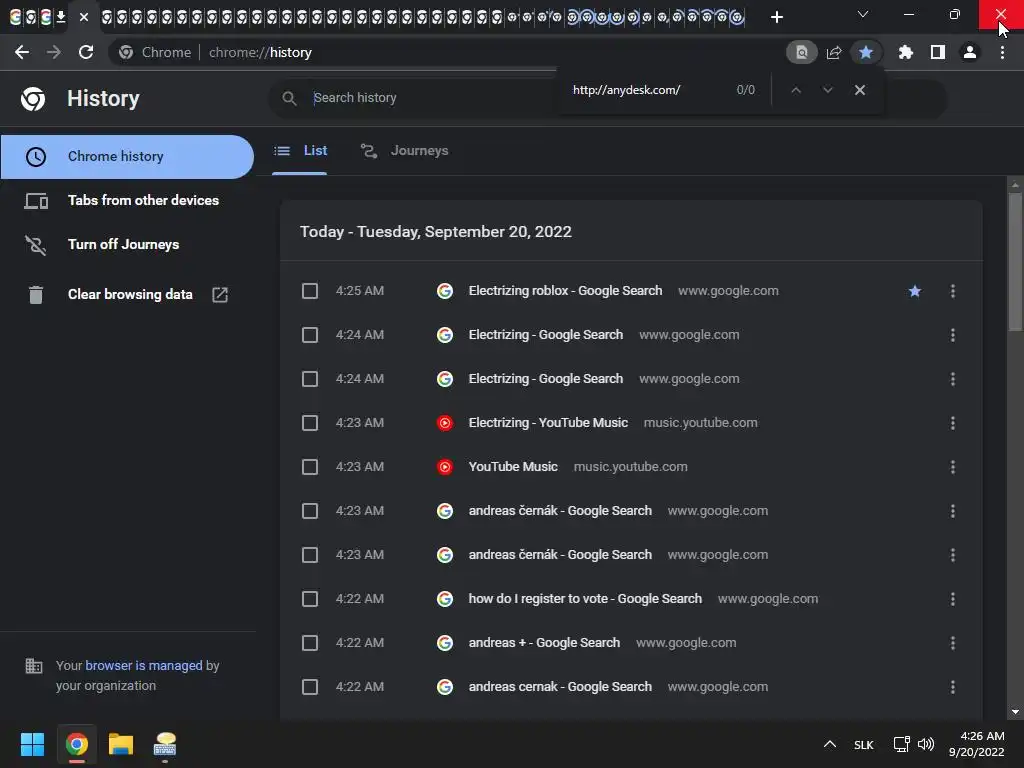Go back with the browser back arrow
Image resolution: width=1024 pixels, height=768 pixels.
pos(22,52)
